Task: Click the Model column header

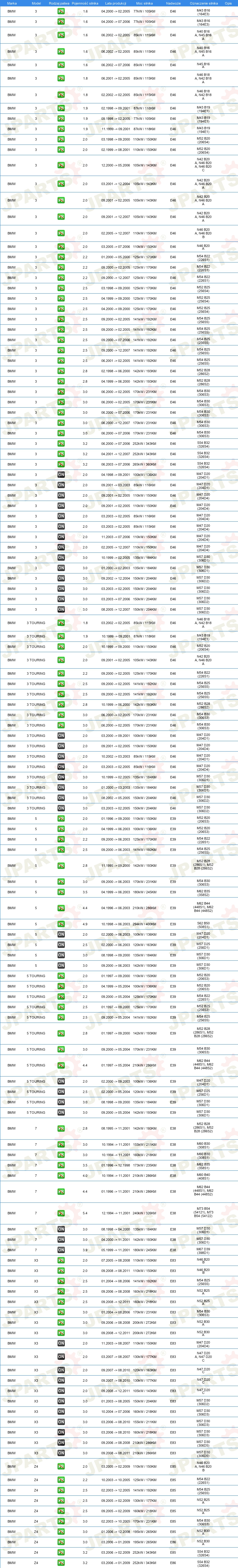Action: pyautogui.click(x=36, y=3)
